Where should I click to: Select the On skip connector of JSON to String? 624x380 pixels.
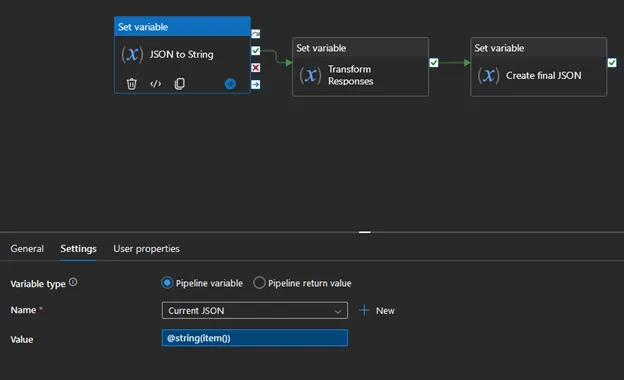point(255,34)
